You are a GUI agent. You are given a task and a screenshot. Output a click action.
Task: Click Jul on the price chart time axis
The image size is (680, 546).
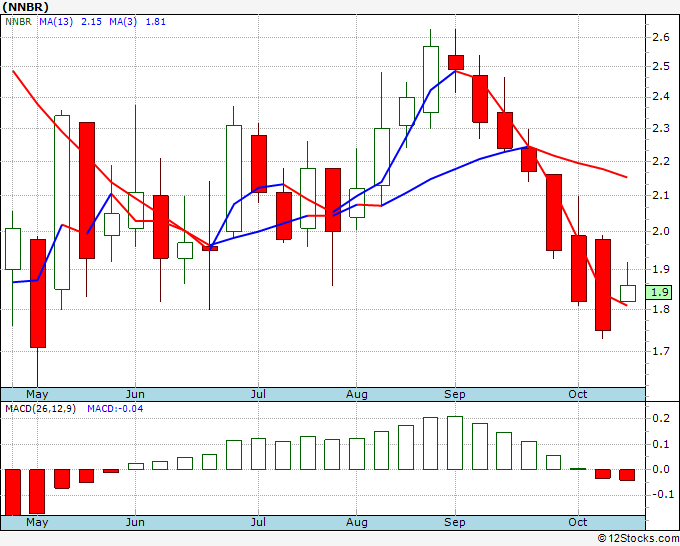pyautogui.click(x=258, y=394)
